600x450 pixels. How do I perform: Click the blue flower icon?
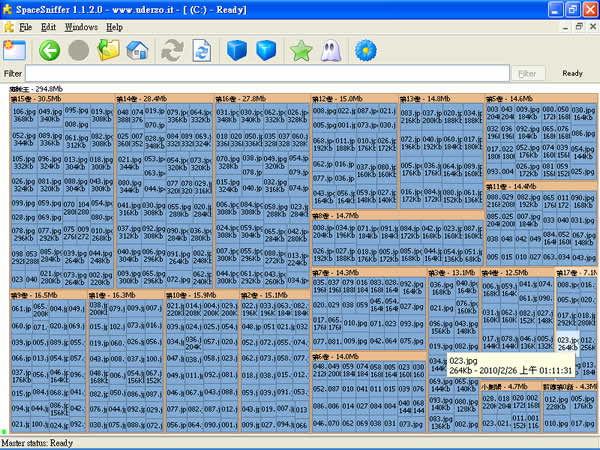click(x=365, y=50)
